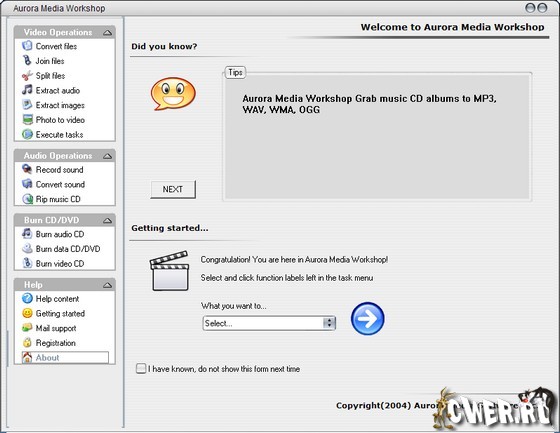Screen dimensions: 560x433
Task: Click the Audio Operations header title
Action: [x=58, y=156]
